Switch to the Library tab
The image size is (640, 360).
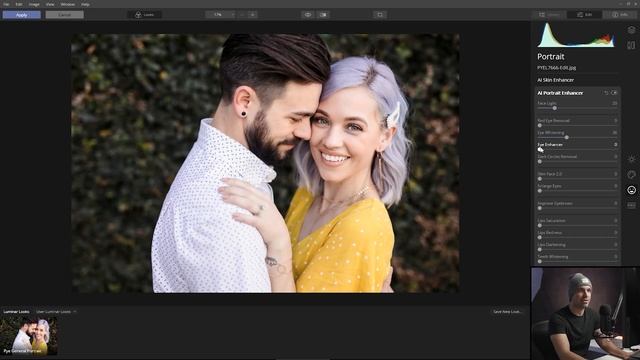coord(549,15)
